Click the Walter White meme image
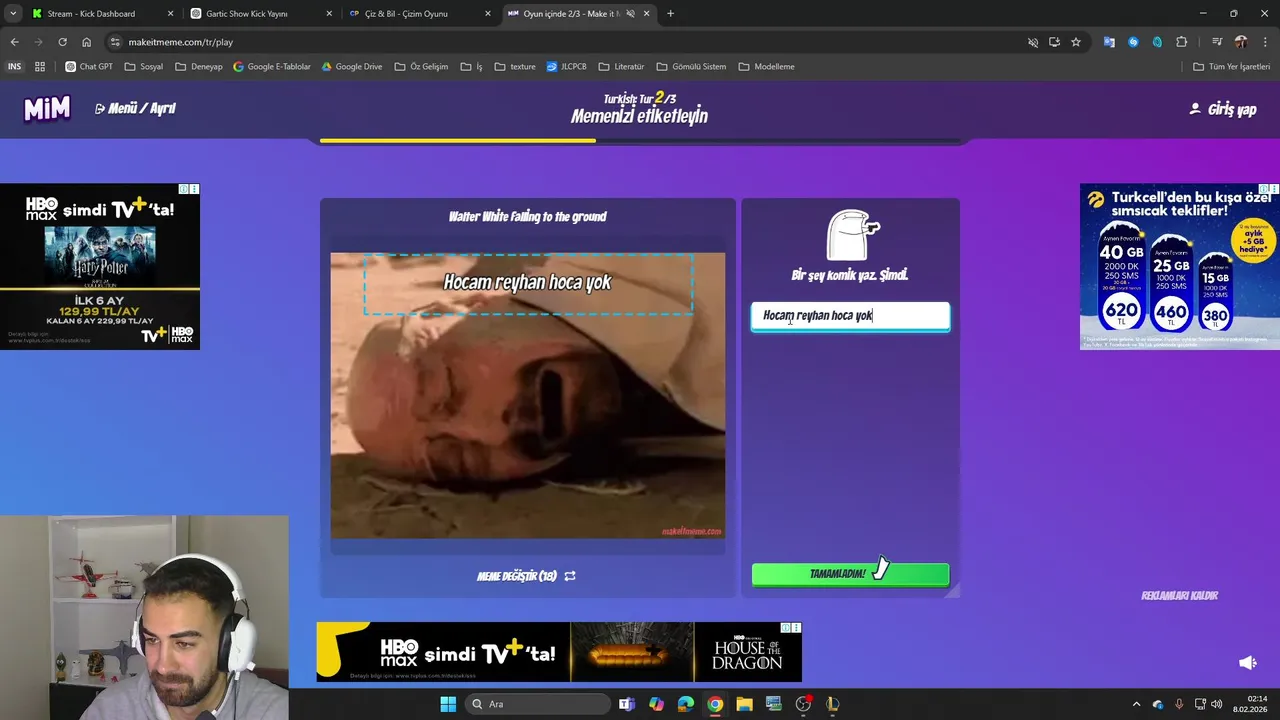Image resolution: width=1280 pixels, height=720 pixels. pos(528,395)
